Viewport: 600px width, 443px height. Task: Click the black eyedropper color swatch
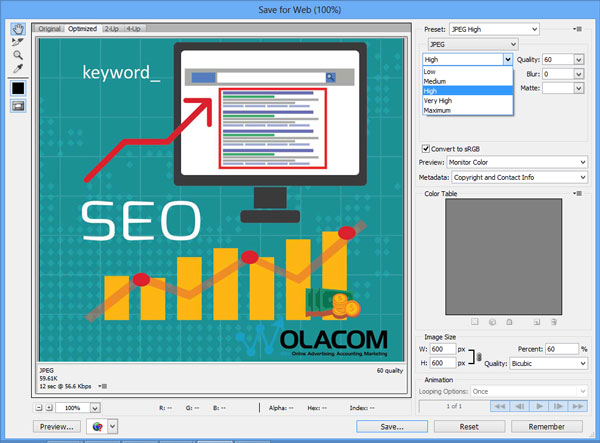(18, 88)
